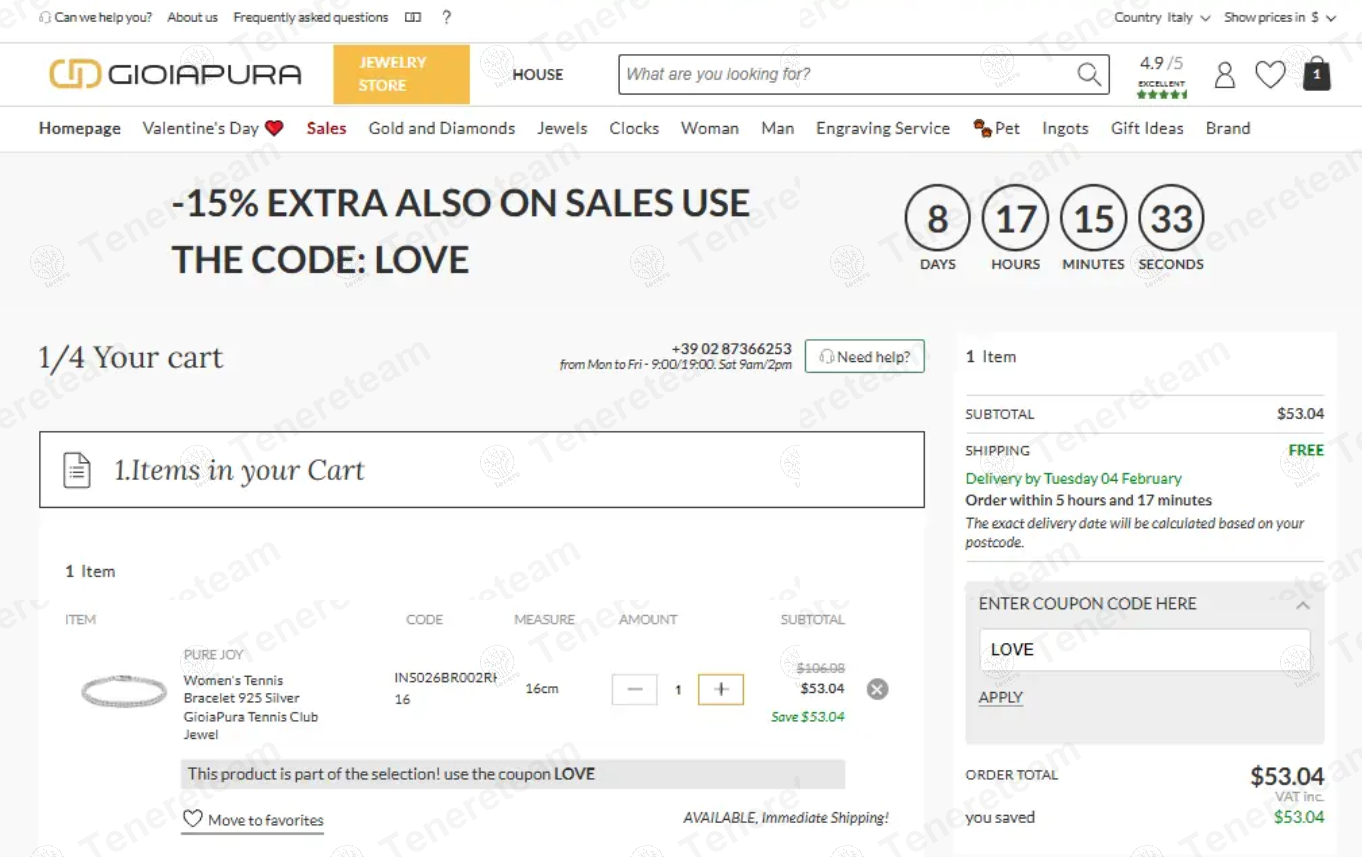Increase bracelet amount with plus button
The width and height of the screenshot is (1362, 857).
pos(721,689)
